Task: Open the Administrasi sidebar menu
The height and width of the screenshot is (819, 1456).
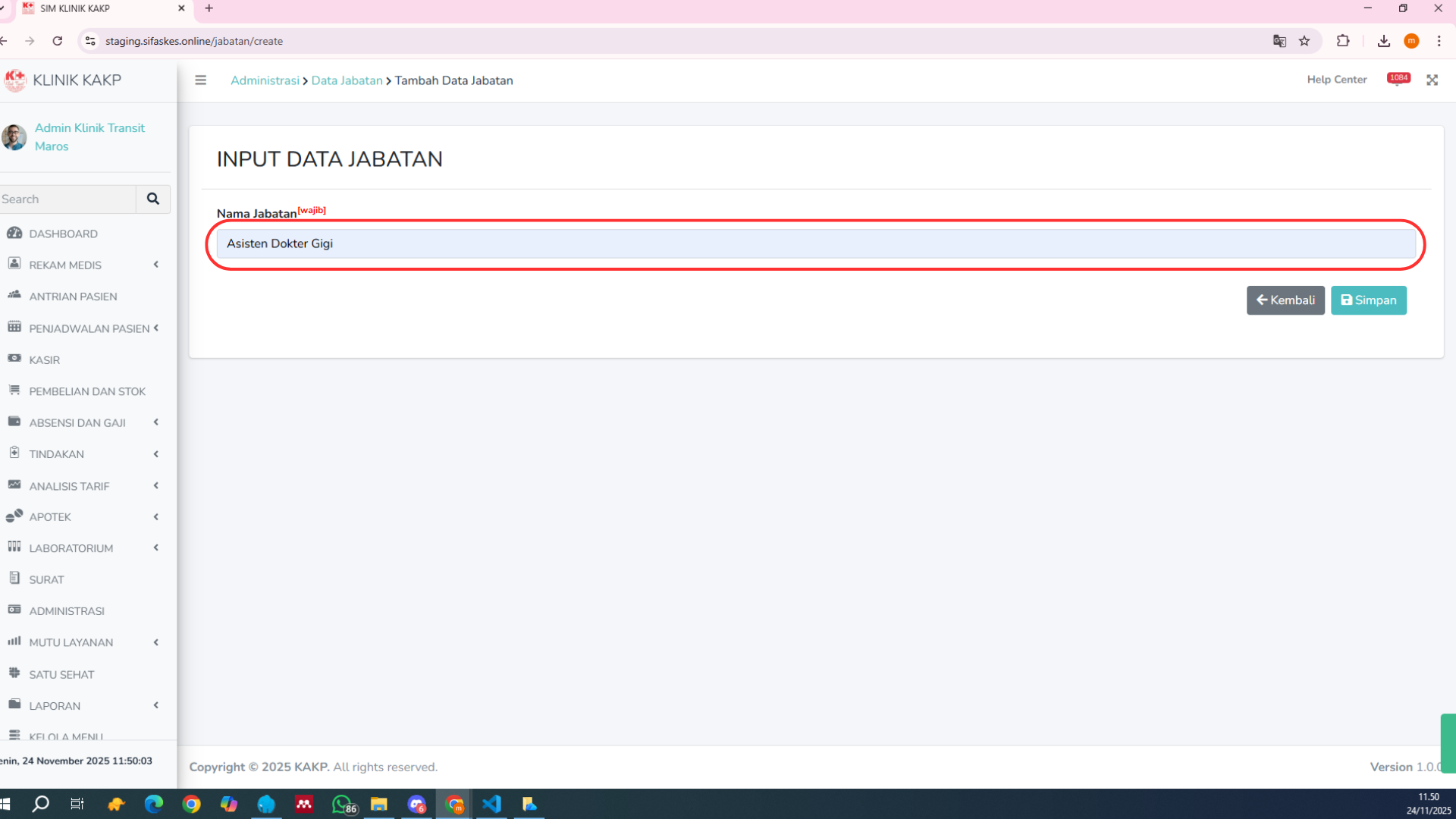Action: pyautogui.click(x=67, y=611)
